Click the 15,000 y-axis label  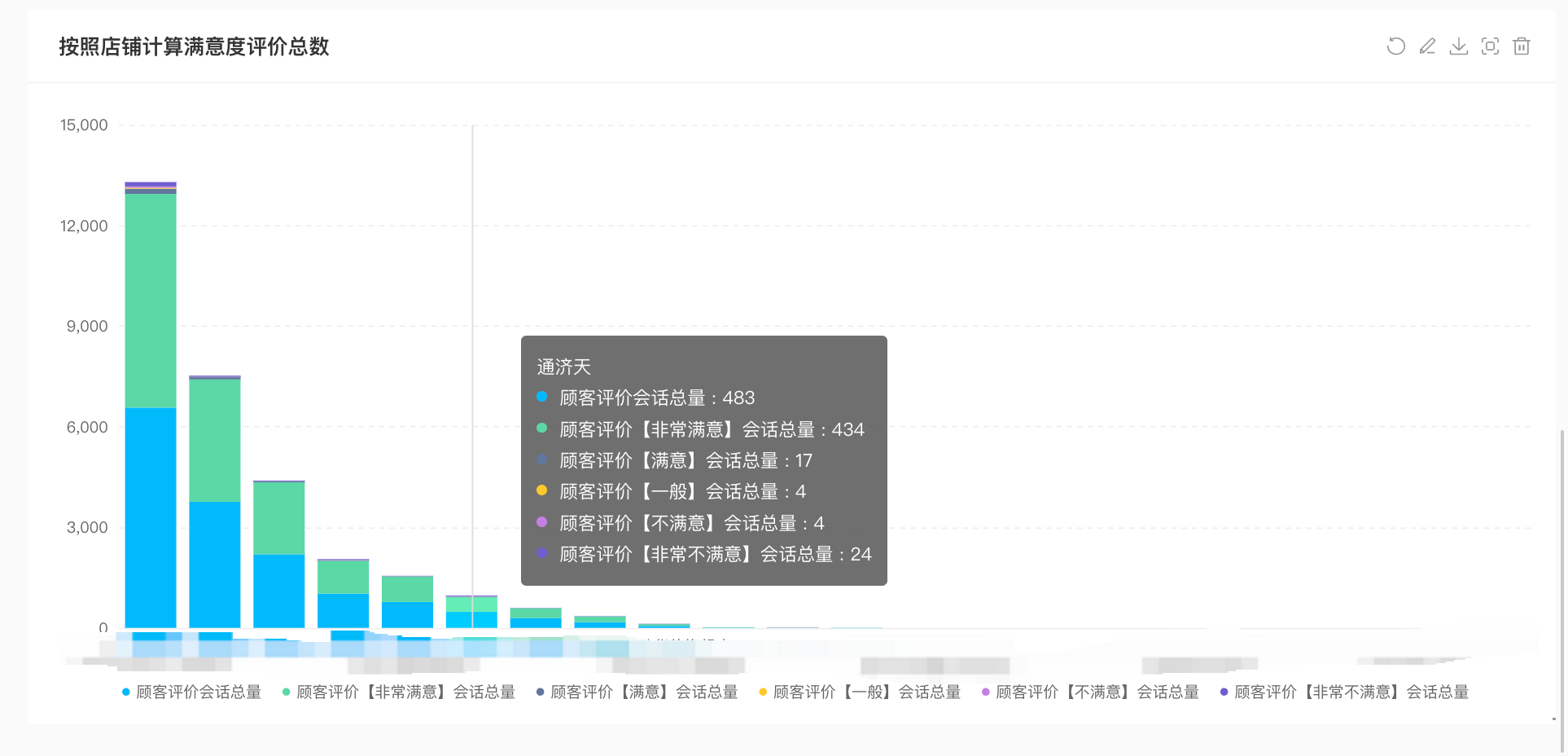[x=84, y=125]
